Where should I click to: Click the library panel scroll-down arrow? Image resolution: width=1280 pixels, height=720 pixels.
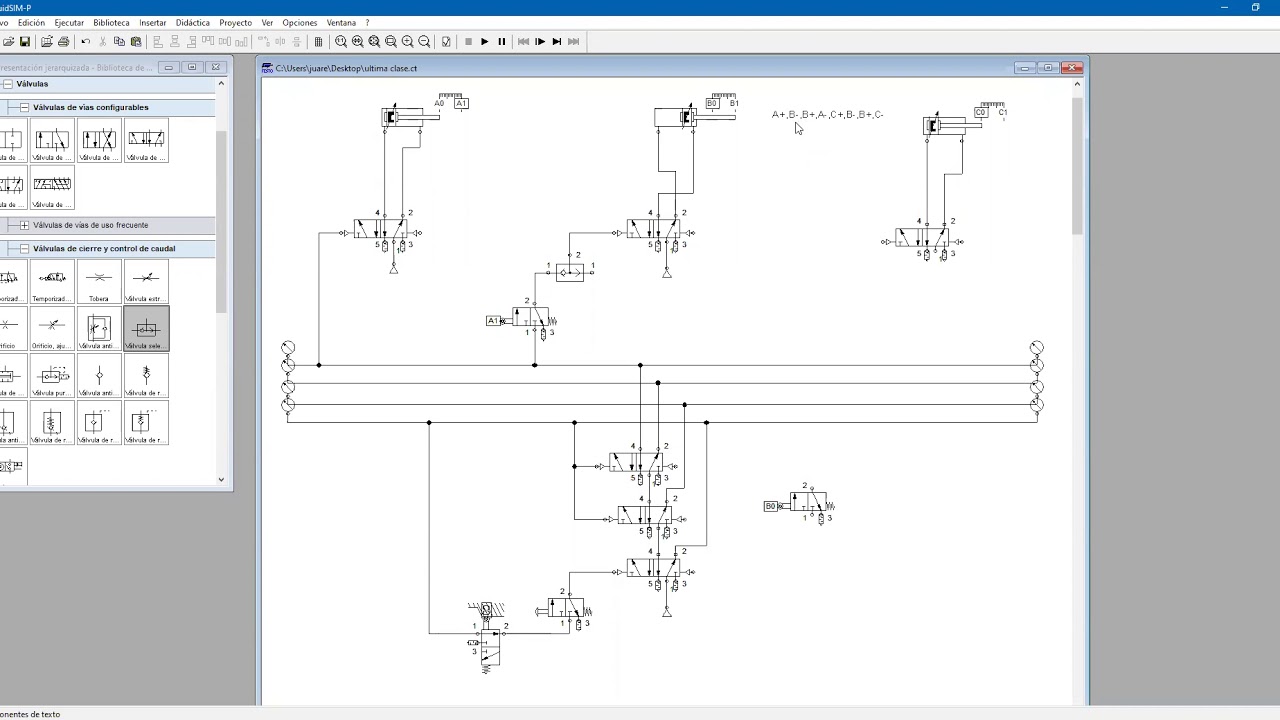pos(221,479)
